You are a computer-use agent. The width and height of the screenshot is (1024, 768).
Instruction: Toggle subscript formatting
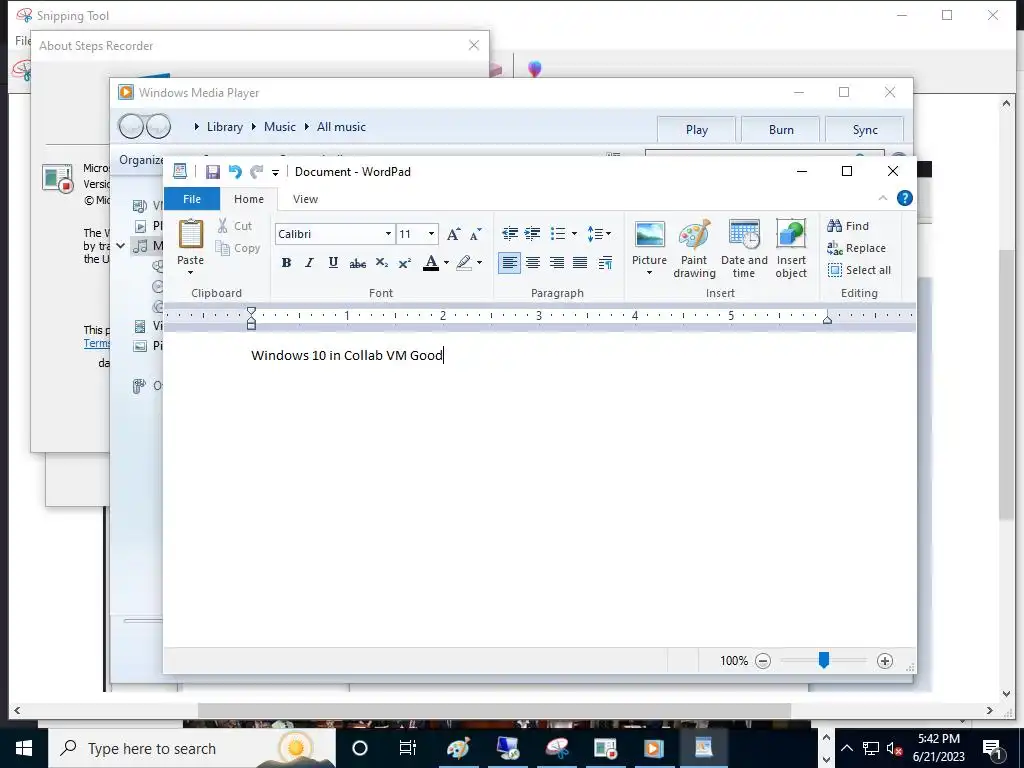pos(382,263)
